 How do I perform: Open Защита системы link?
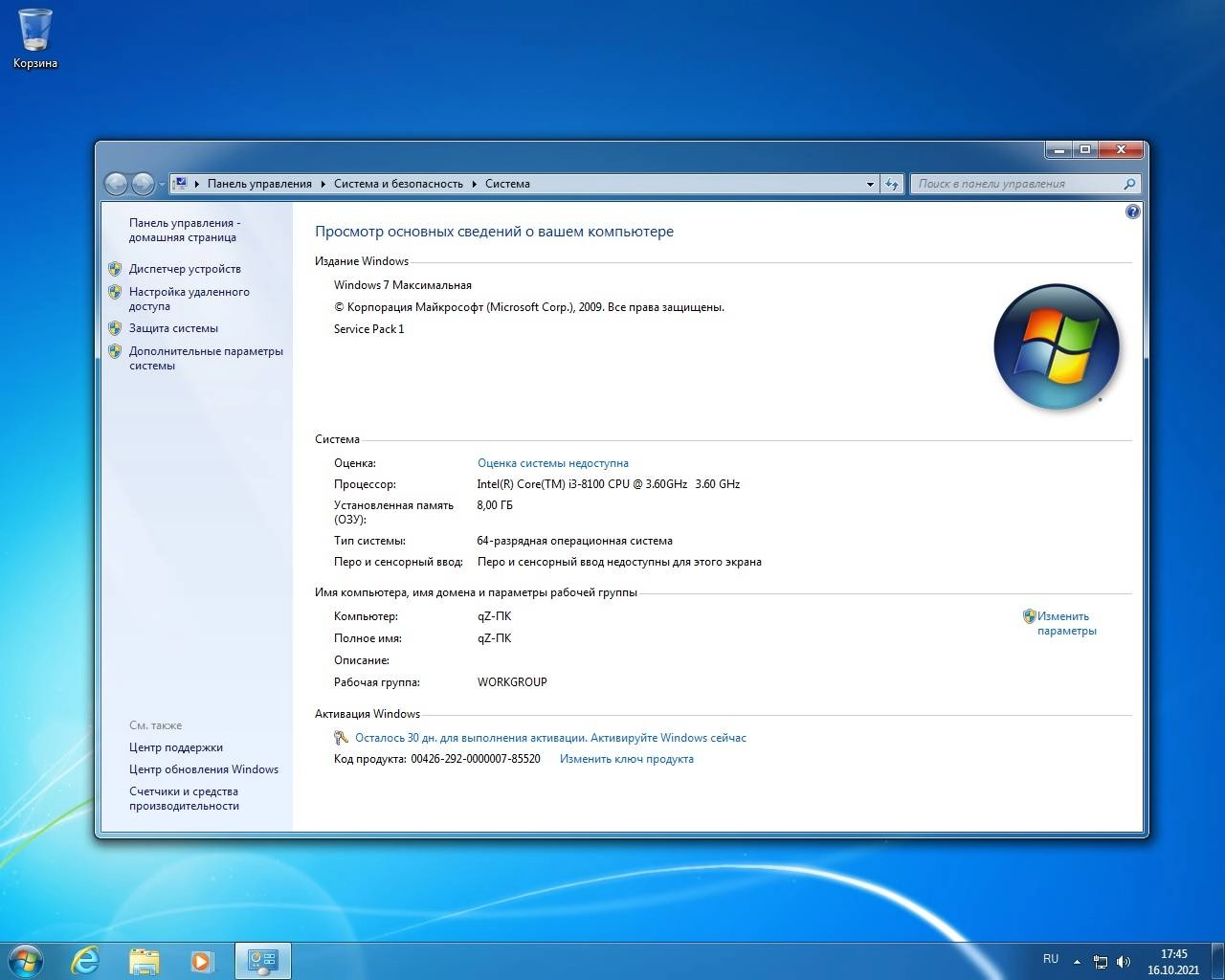(x=173, y=328)
